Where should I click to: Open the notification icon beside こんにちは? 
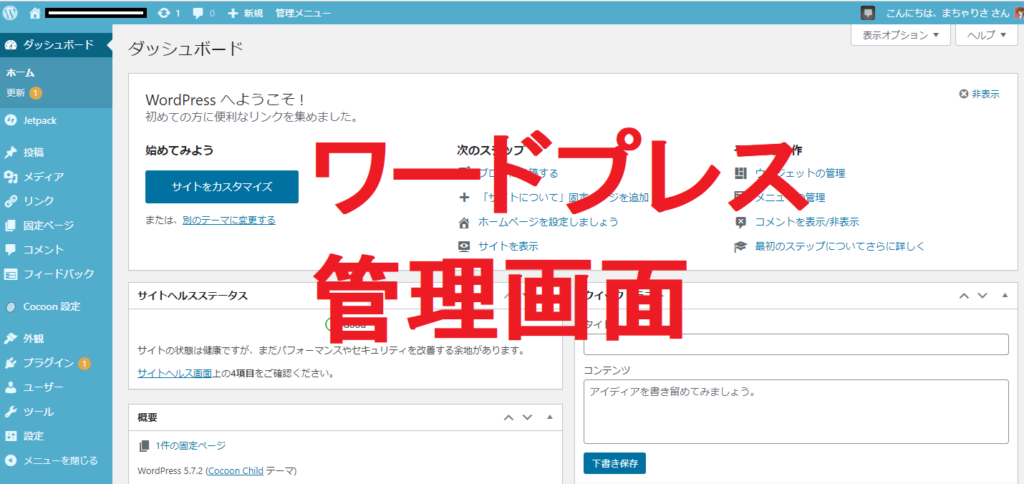(867, 13)
